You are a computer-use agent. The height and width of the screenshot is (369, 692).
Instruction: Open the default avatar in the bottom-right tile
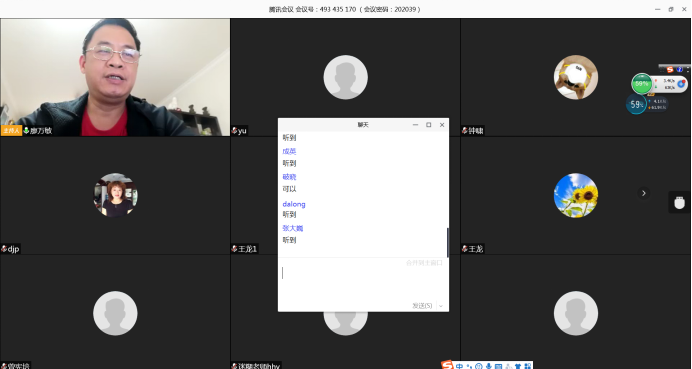(x=576, y=313)
